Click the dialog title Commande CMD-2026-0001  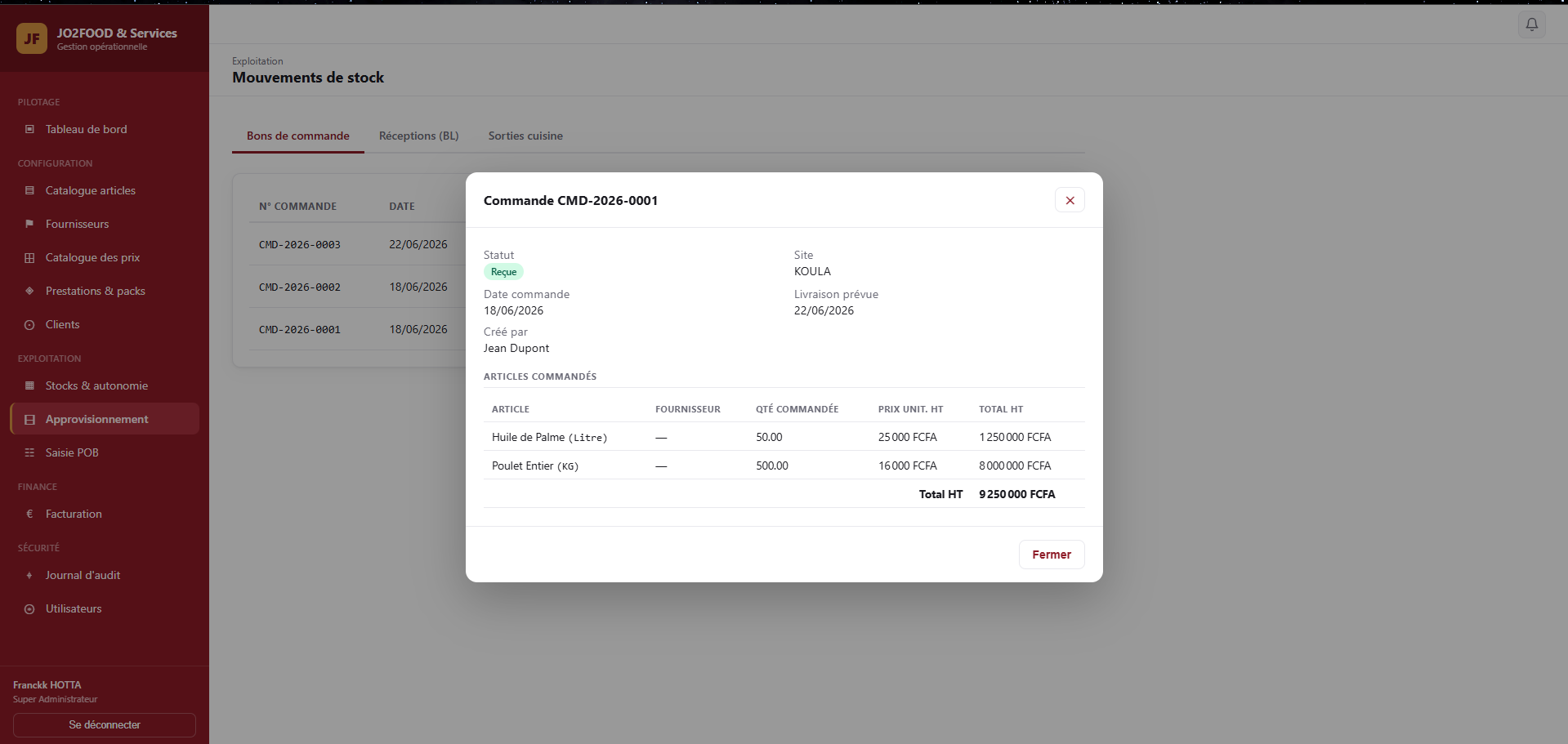coord(570,200)
